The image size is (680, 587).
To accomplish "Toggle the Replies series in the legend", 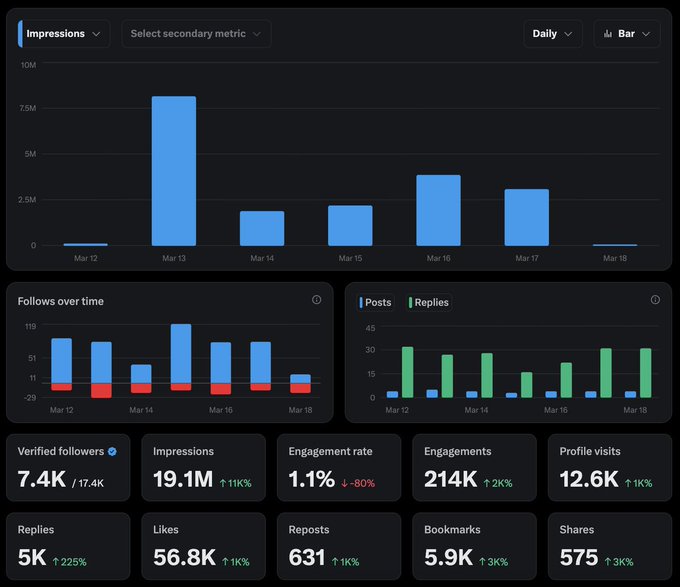I will [429, 302].
